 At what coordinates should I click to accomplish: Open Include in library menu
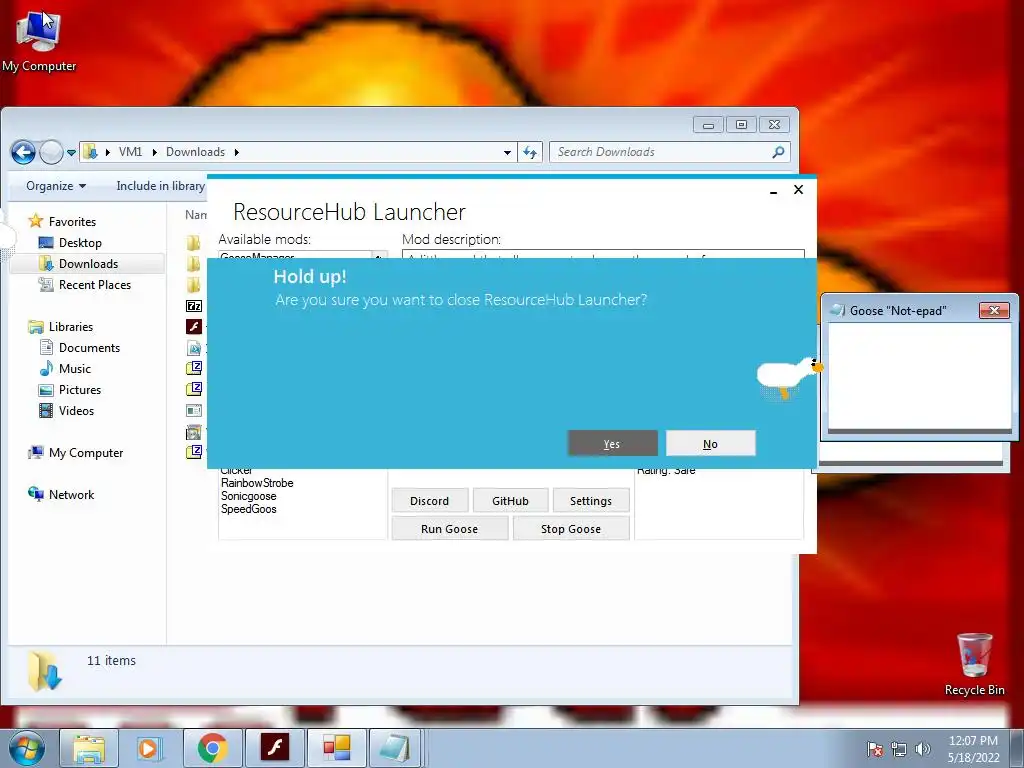tap(161, 186)
